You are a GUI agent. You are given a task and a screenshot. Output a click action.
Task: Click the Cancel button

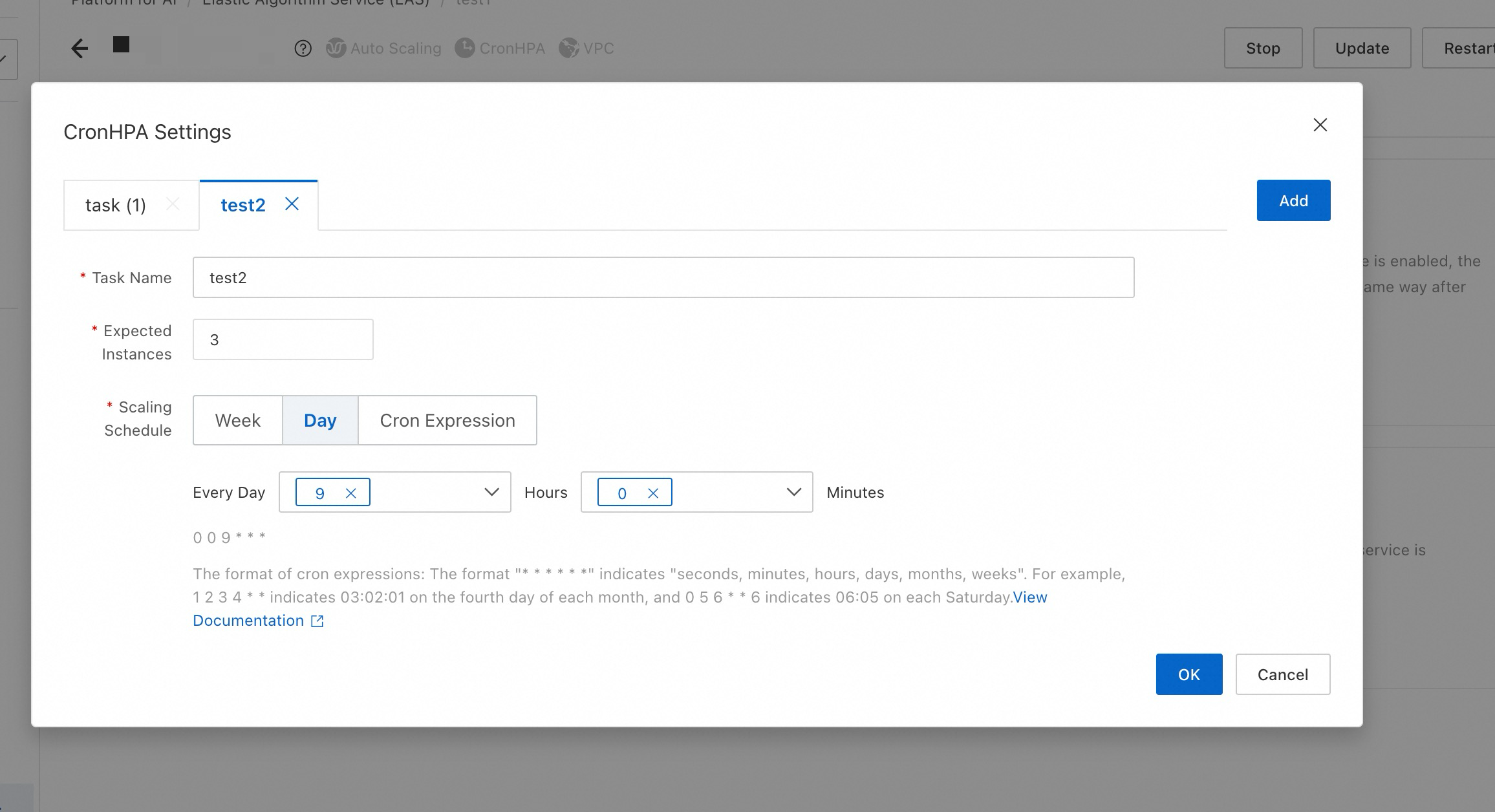(x=1282, y=674)
